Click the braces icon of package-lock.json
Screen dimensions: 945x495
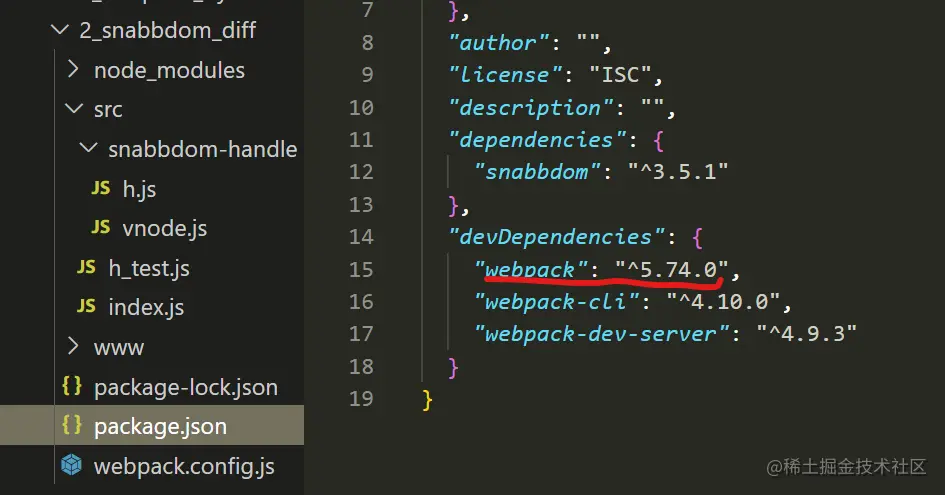point(72,386)
